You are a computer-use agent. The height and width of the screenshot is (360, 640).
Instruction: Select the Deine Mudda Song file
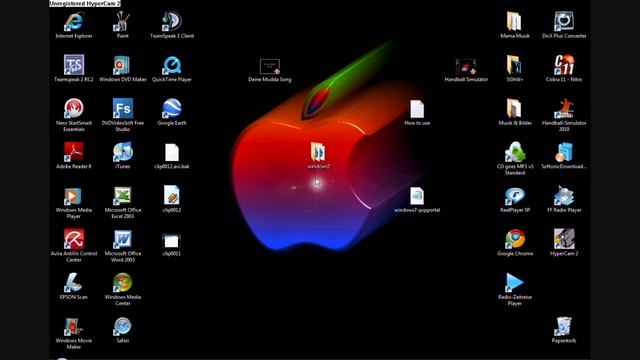[270, 67]
